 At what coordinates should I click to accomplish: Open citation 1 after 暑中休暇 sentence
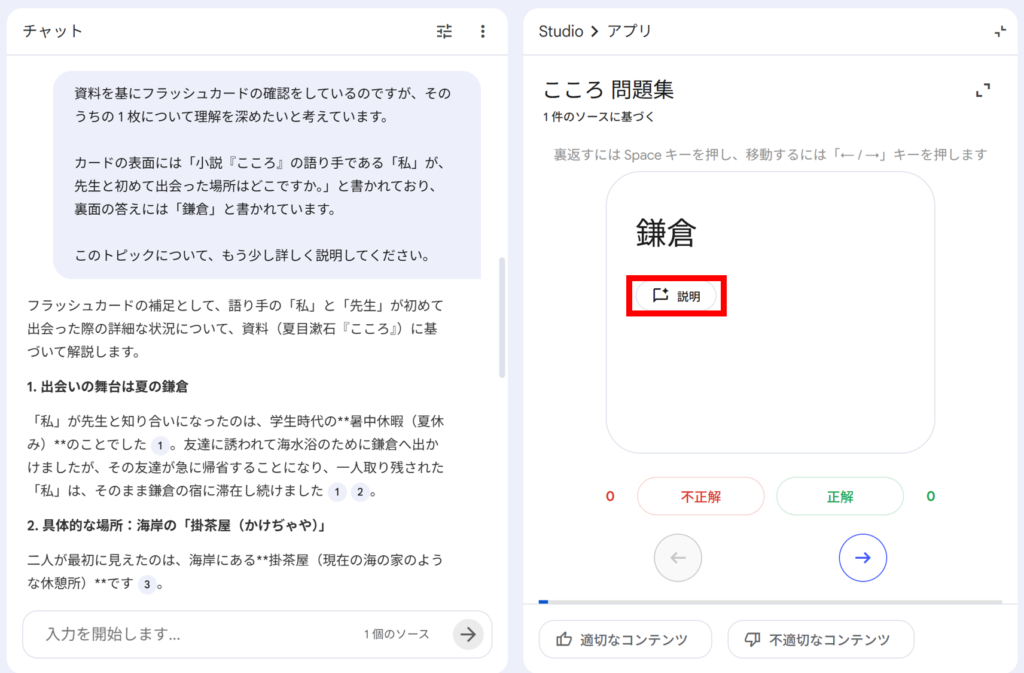160,444
